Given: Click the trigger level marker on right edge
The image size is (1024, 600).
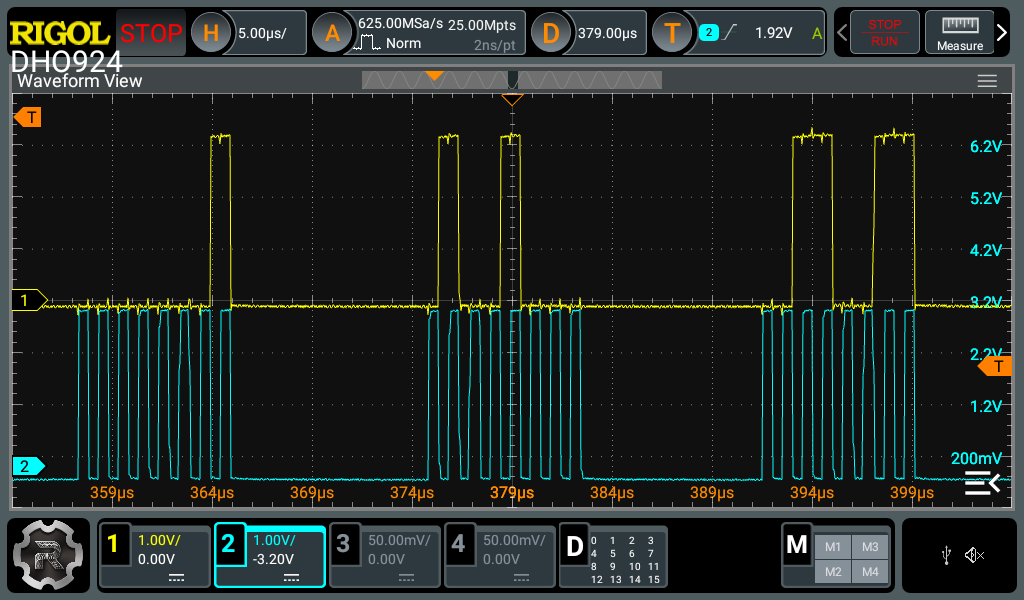Looking at the screenshot, I should tap(995, 367).
